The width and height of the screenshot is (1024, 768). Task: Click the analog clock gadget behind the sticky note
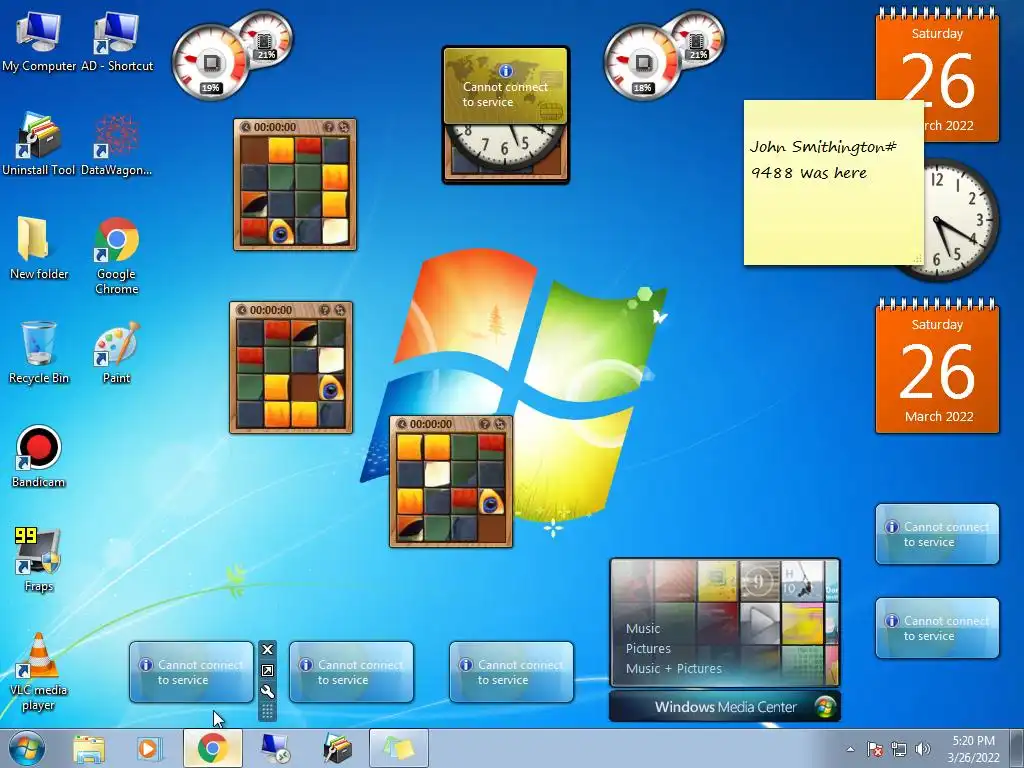click(x=961, y=219)
